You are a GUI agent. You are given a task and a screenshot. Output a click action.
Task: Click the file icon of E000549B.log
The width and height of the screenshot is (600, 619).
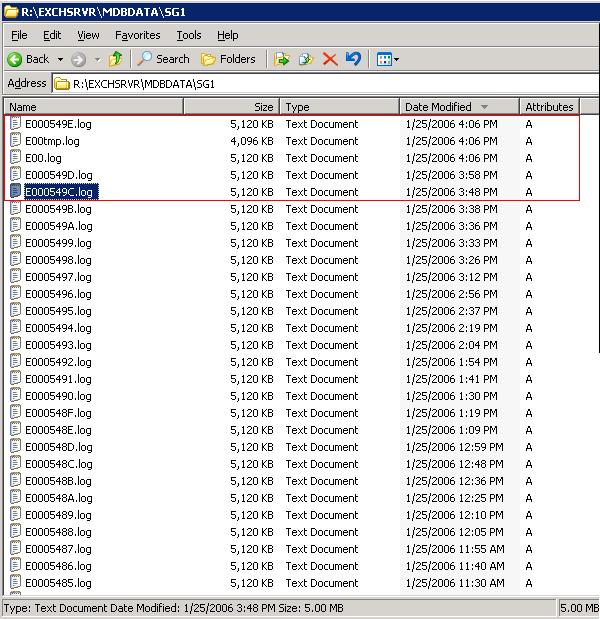[15, 208]
